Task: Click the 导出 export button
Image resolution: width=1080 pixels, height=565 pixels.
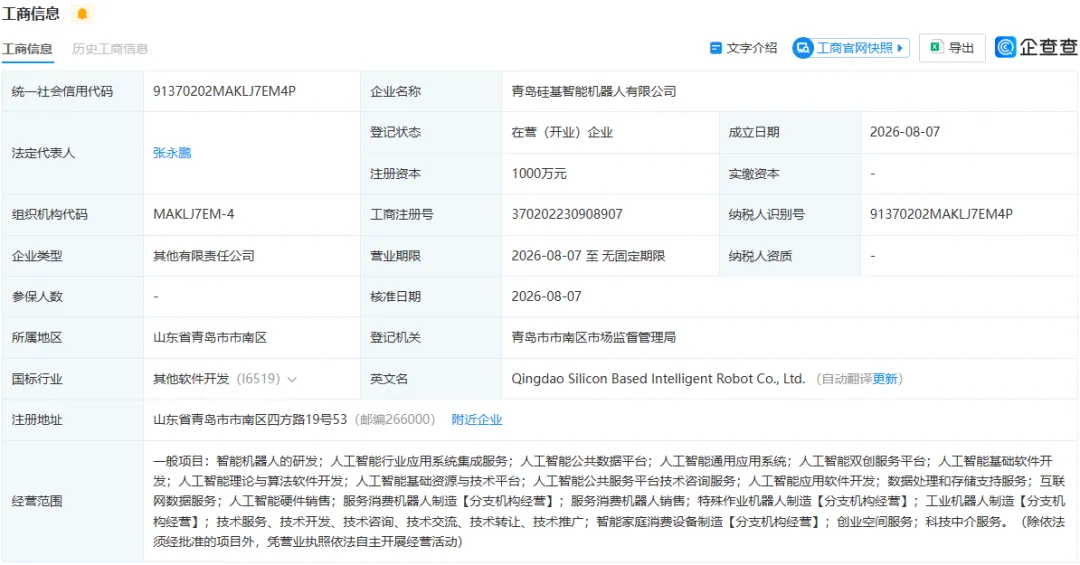Action: point(952,48)
